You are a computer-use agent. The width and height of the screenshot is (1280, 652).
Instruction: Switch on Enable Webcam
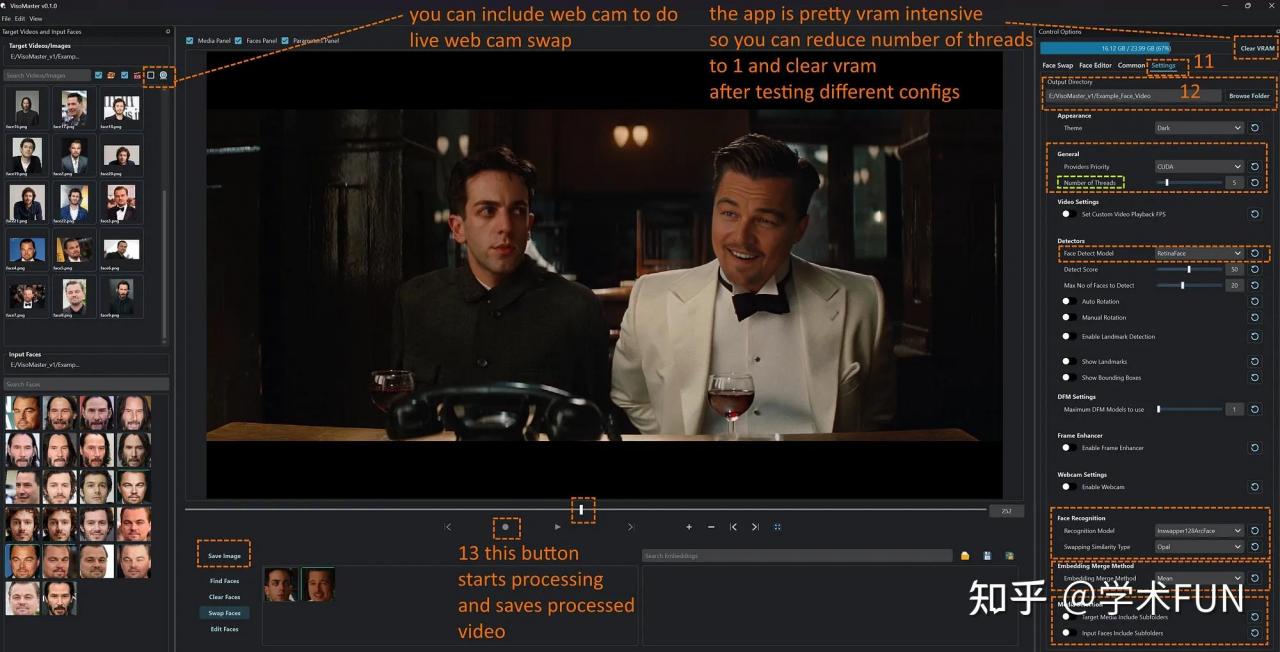[x=1067, y=487]
